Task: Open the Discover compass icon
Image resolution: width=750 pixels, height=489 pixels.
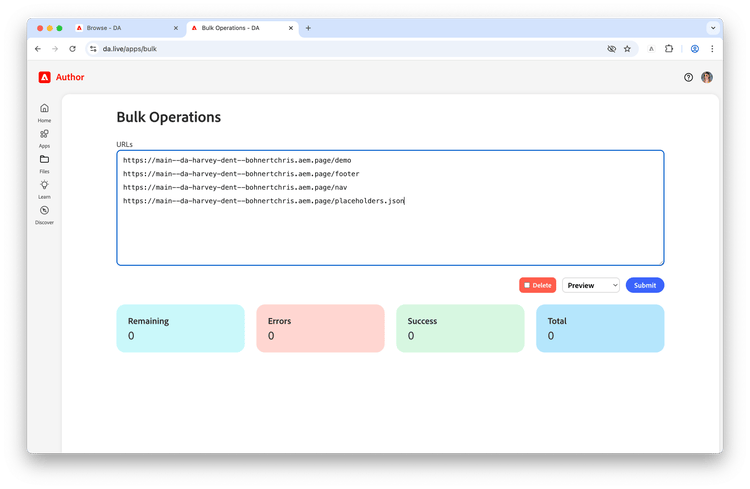Action: [x=44, y=211]
